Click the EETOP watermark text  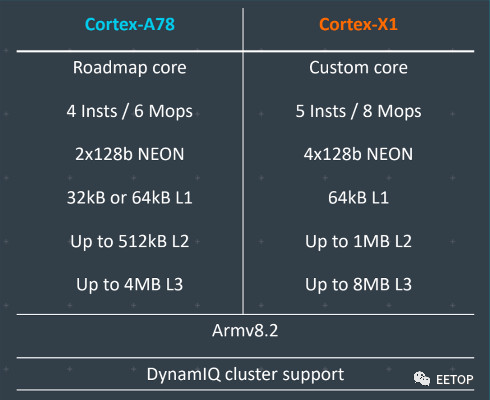coord(454,380)
